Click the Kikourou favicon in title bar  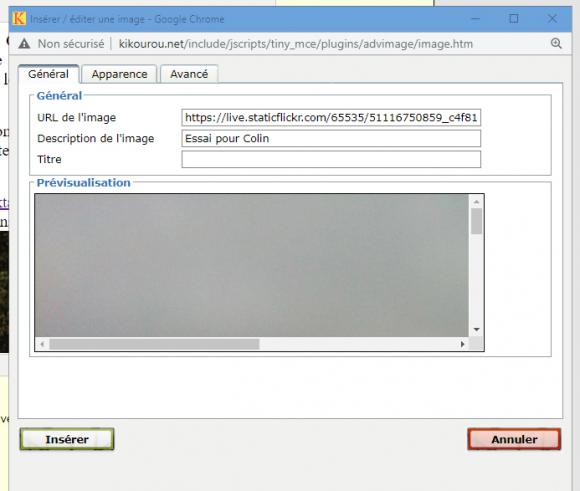19,19
